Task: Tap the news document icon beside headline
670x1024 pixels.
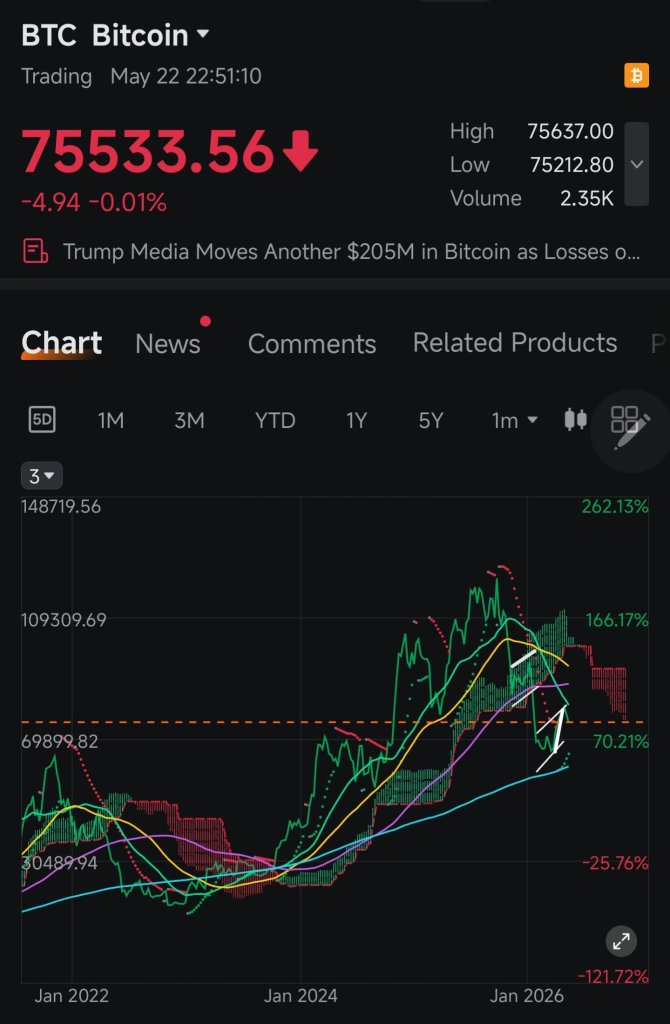Action: click(x=35, y=251)
